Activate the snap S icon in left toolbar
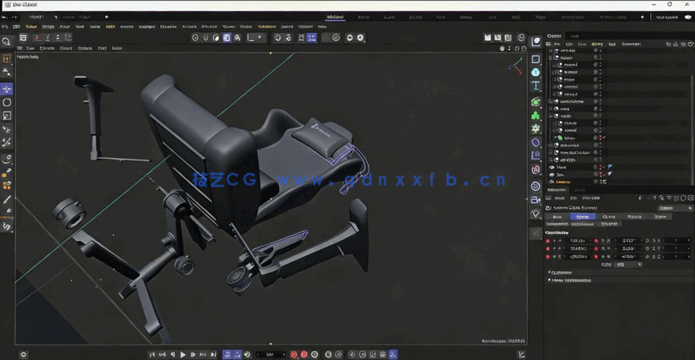Viewport: 695px width, 360px height. tap(7, 227)
